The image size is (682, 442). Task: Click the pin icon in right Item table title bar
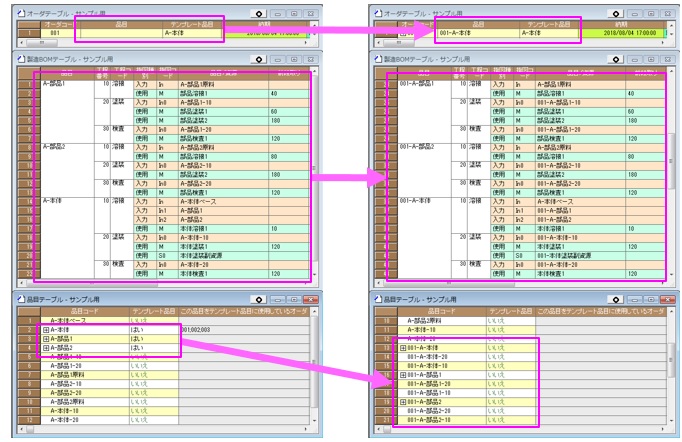617,299
